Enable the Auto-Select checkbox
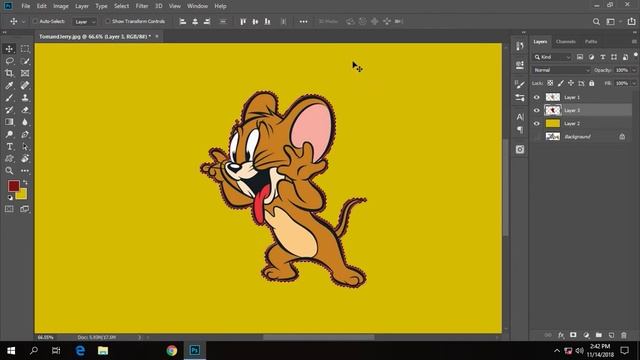The image size is (640, 360). [x=35, y=21]
